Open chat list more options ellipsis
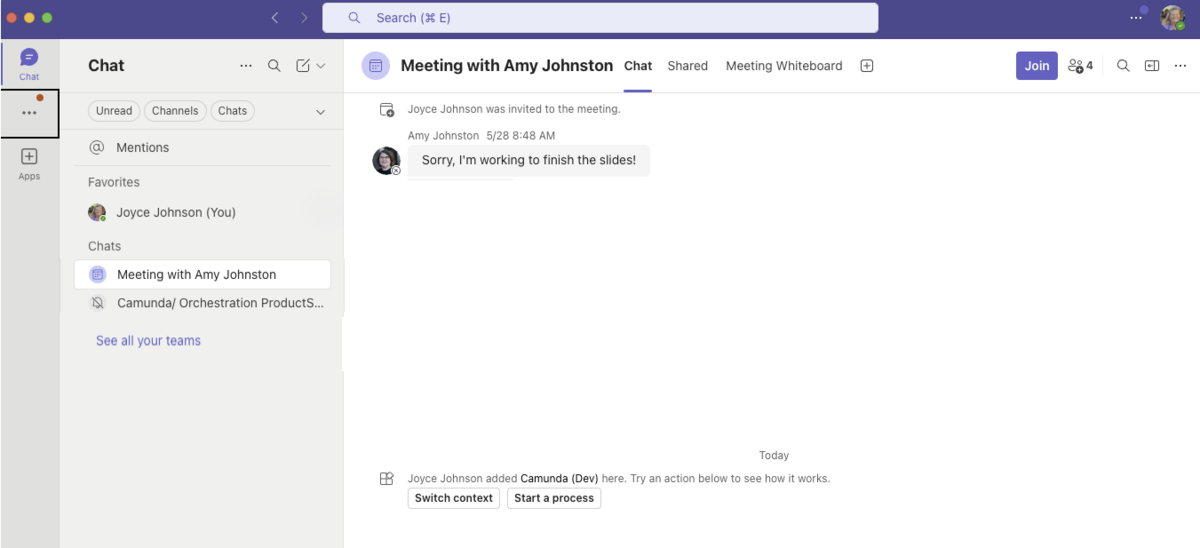Screen dimensions: 1200x548 (246, 66)
